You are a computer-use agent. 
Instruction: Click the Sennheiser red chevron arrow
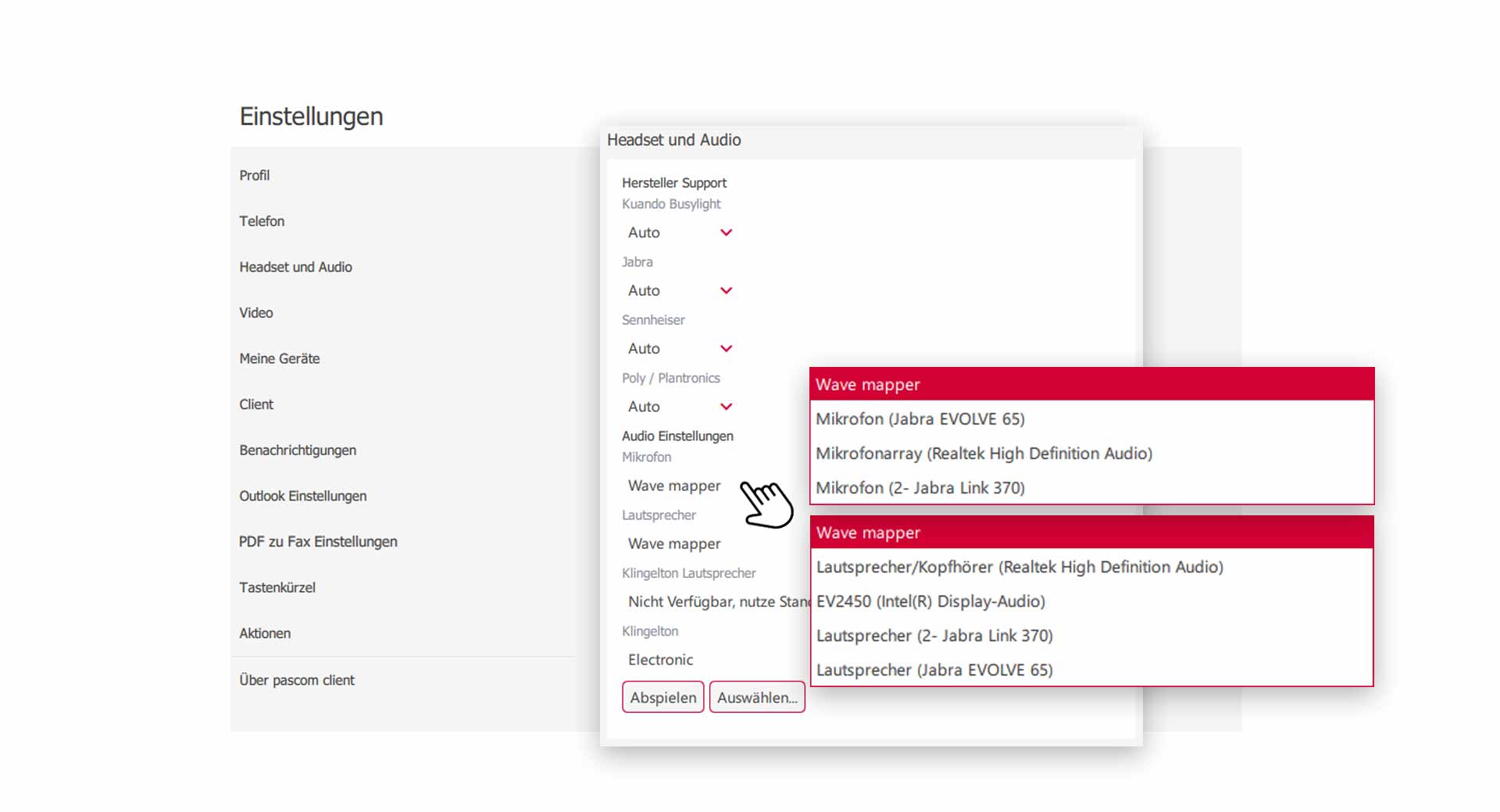click(726, 348)
